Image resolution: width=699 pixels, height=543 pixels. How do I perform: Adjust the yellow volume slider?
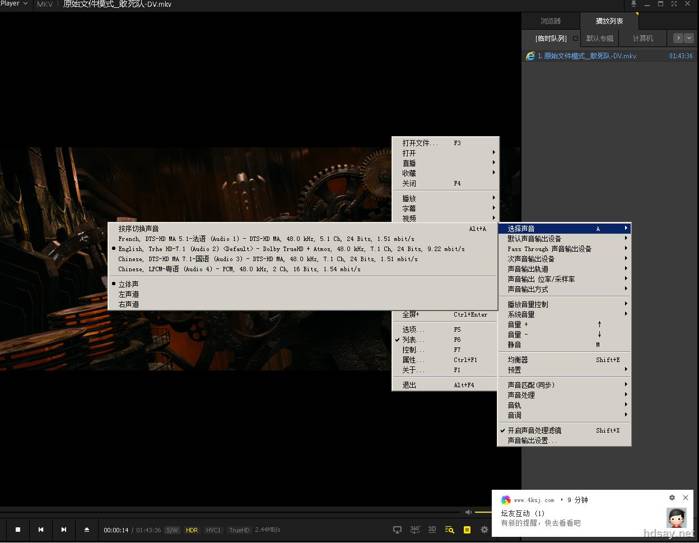click(x=483, y=512)
